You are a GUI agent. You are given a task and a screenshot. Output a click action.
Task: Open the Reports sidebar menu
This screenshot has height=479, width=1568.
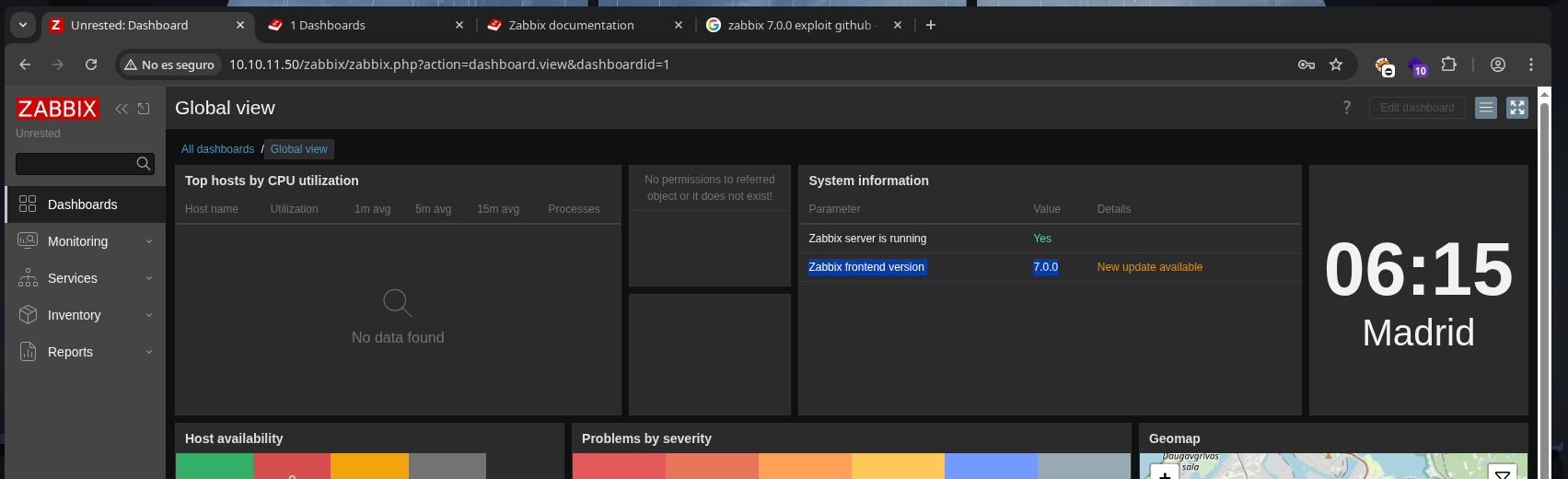coord(71,352)
